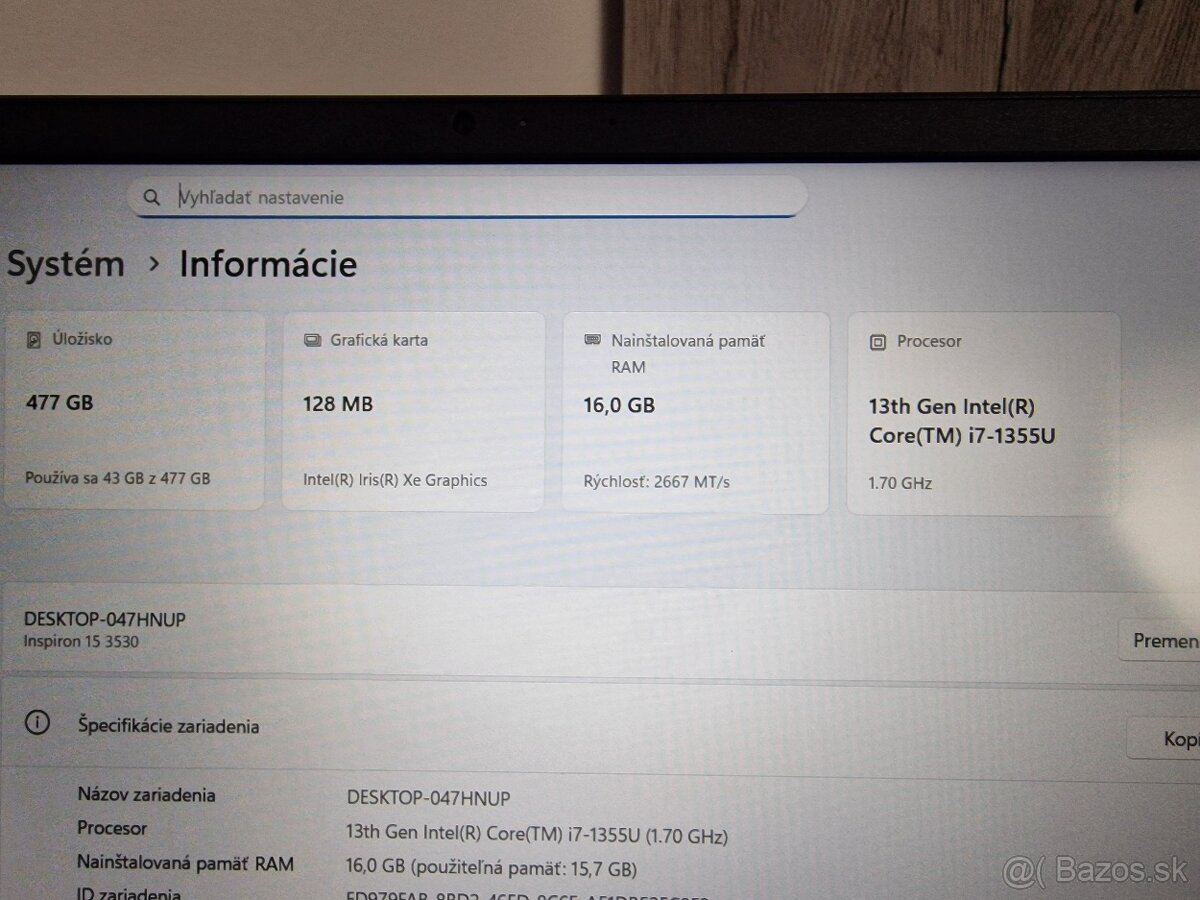Expand the Špecifikácie zariadenia section

point(170,726)
